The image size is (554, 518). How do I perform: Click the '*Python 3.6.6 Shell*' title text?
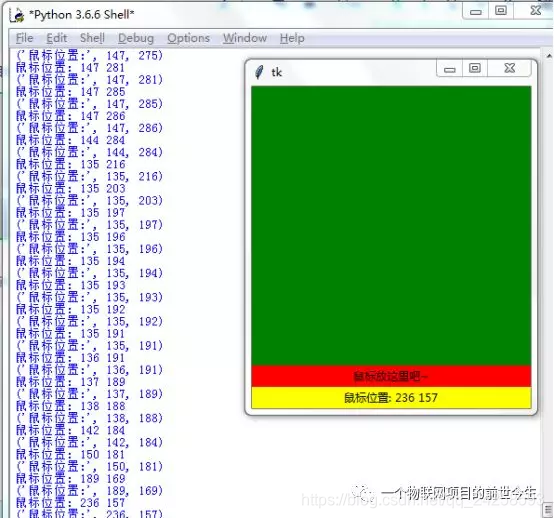click(82, 15)
